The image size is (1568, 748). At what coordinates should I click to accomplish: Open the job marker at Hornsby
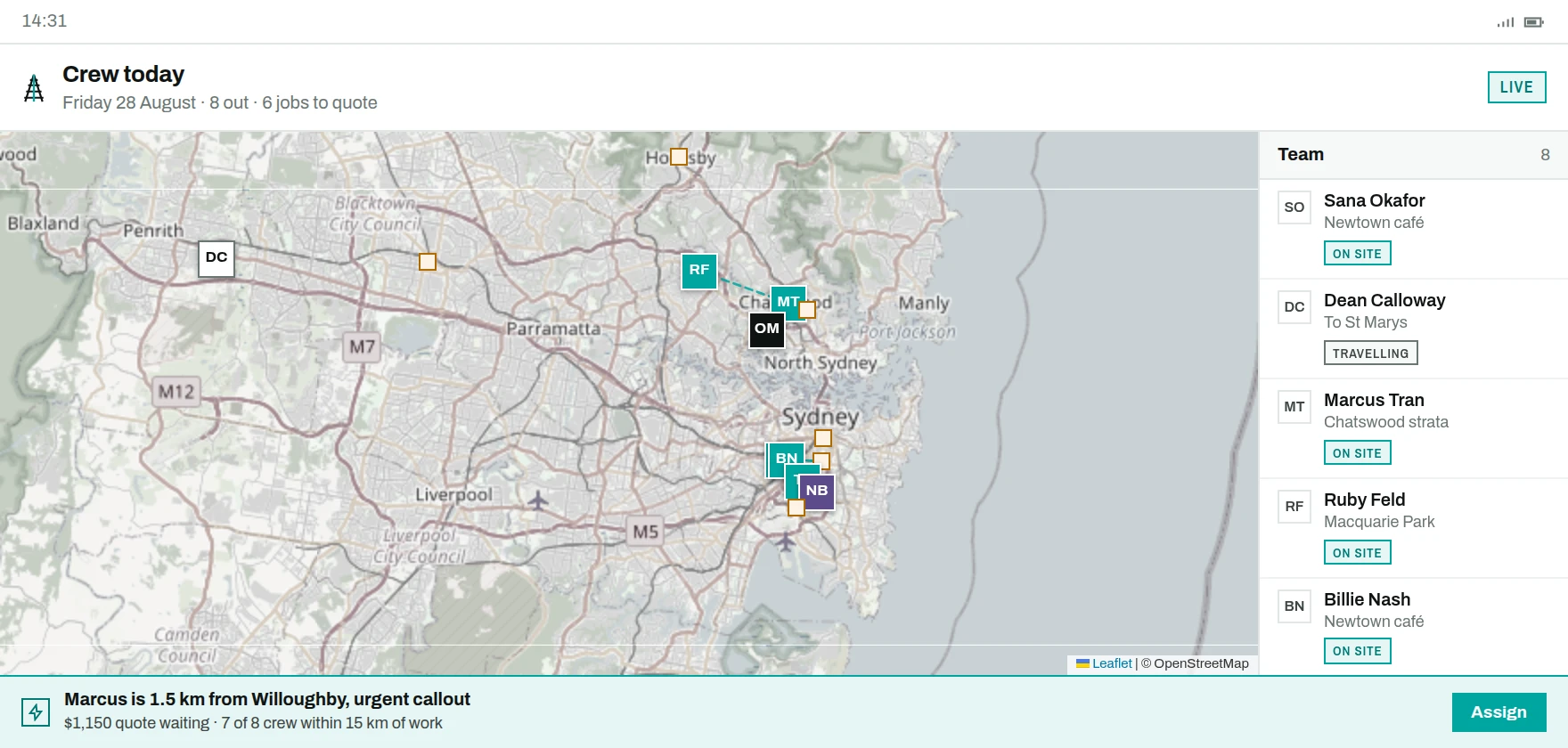click(679, 157)
